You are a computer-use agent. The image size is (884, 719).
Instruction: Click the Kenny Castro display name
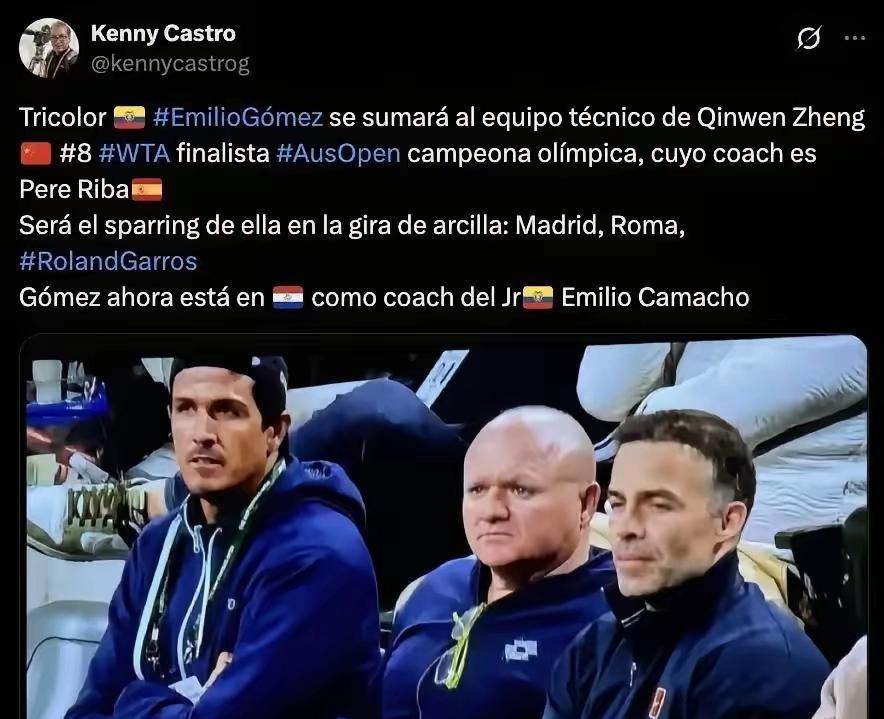pos(163,33)
